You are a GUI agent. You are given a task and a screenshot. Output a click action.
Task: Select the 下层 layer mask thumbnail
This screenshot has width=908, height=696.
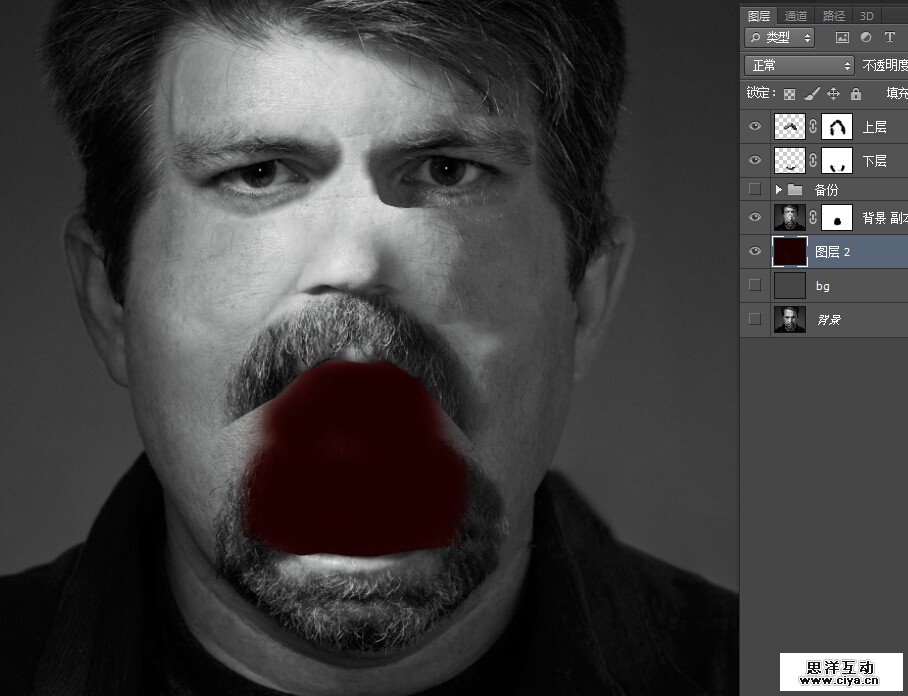click(837, 159)
